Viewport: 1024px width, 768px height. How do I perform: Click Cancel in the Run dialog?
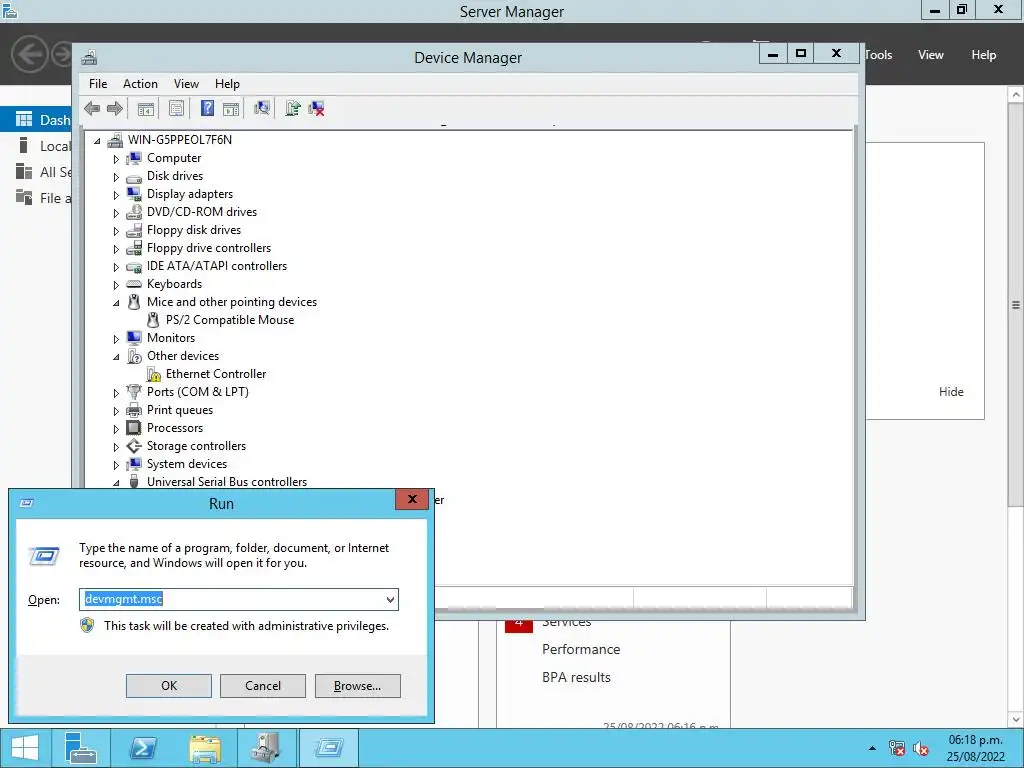pyautogui.click(x=263, y=686)
